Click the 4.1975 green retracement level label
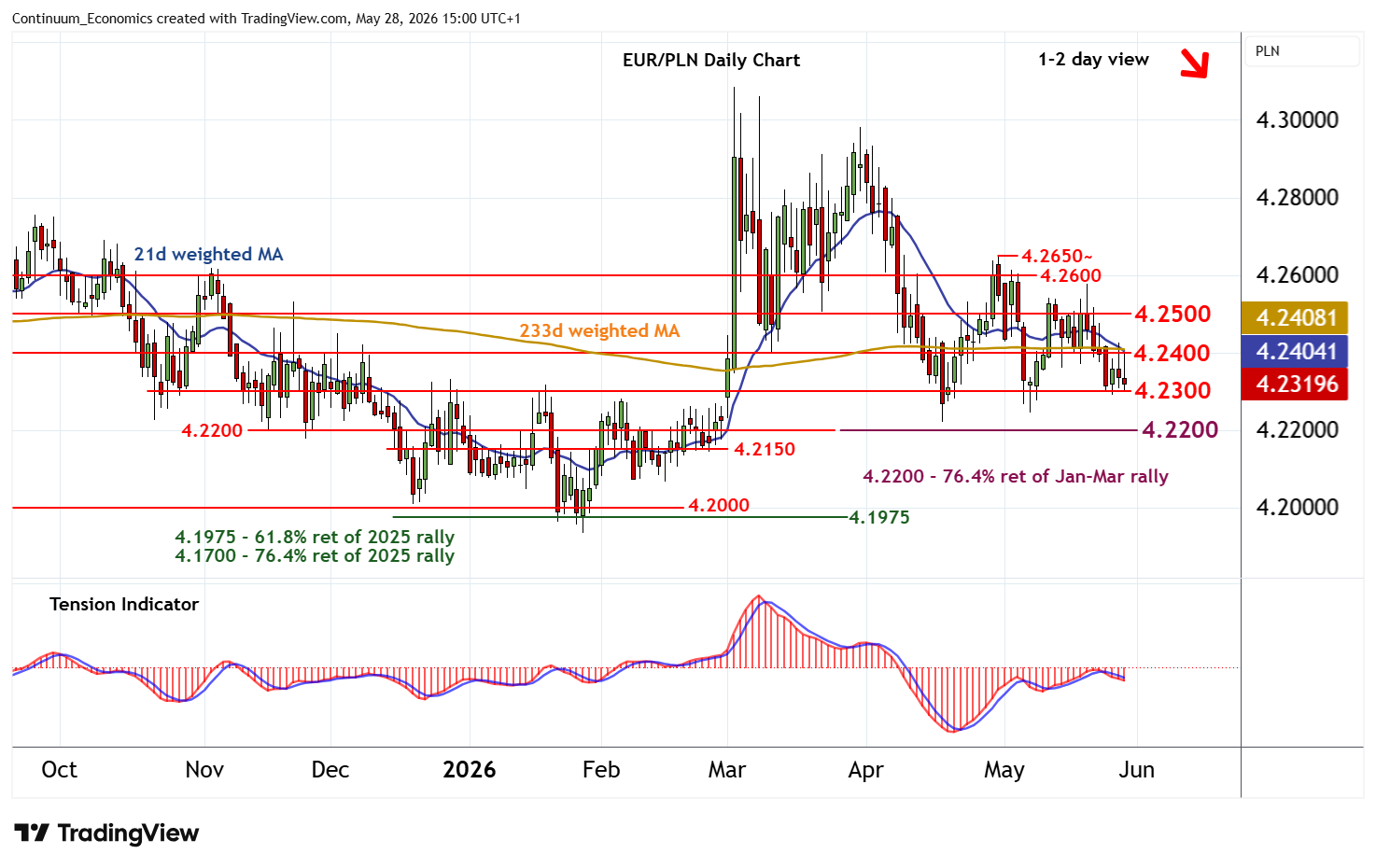1376x868 pixels. (878, 517)
